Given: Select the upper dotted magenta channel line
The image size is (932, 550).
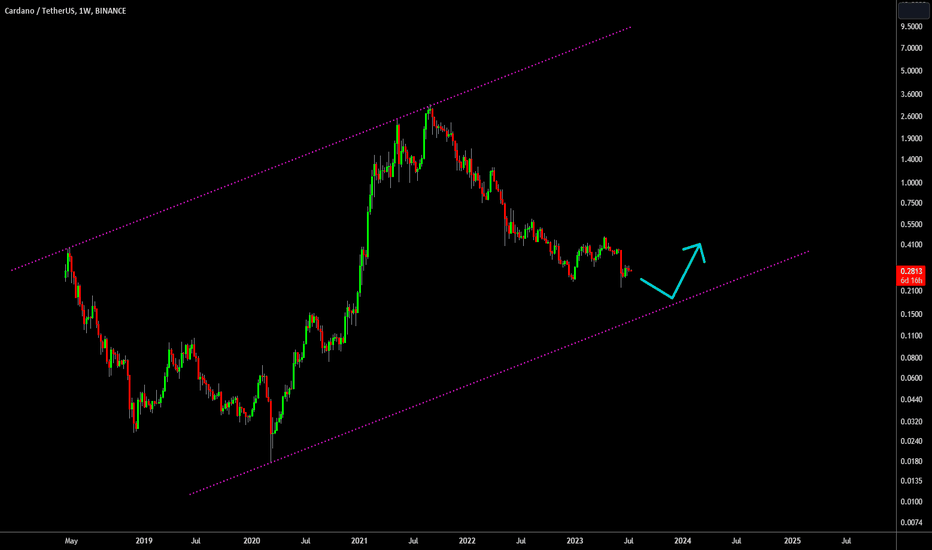Looking at the screenshot, I should [321, 148].
